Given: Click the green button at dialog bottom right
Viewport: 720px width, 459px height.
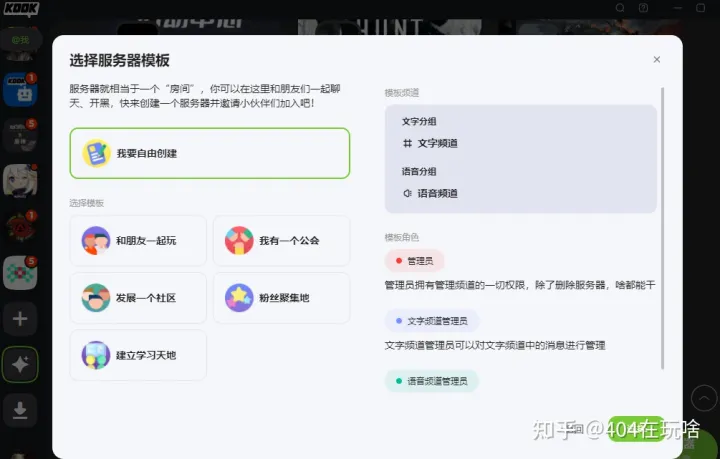Looking at the screenshot, I should point(636,429).
